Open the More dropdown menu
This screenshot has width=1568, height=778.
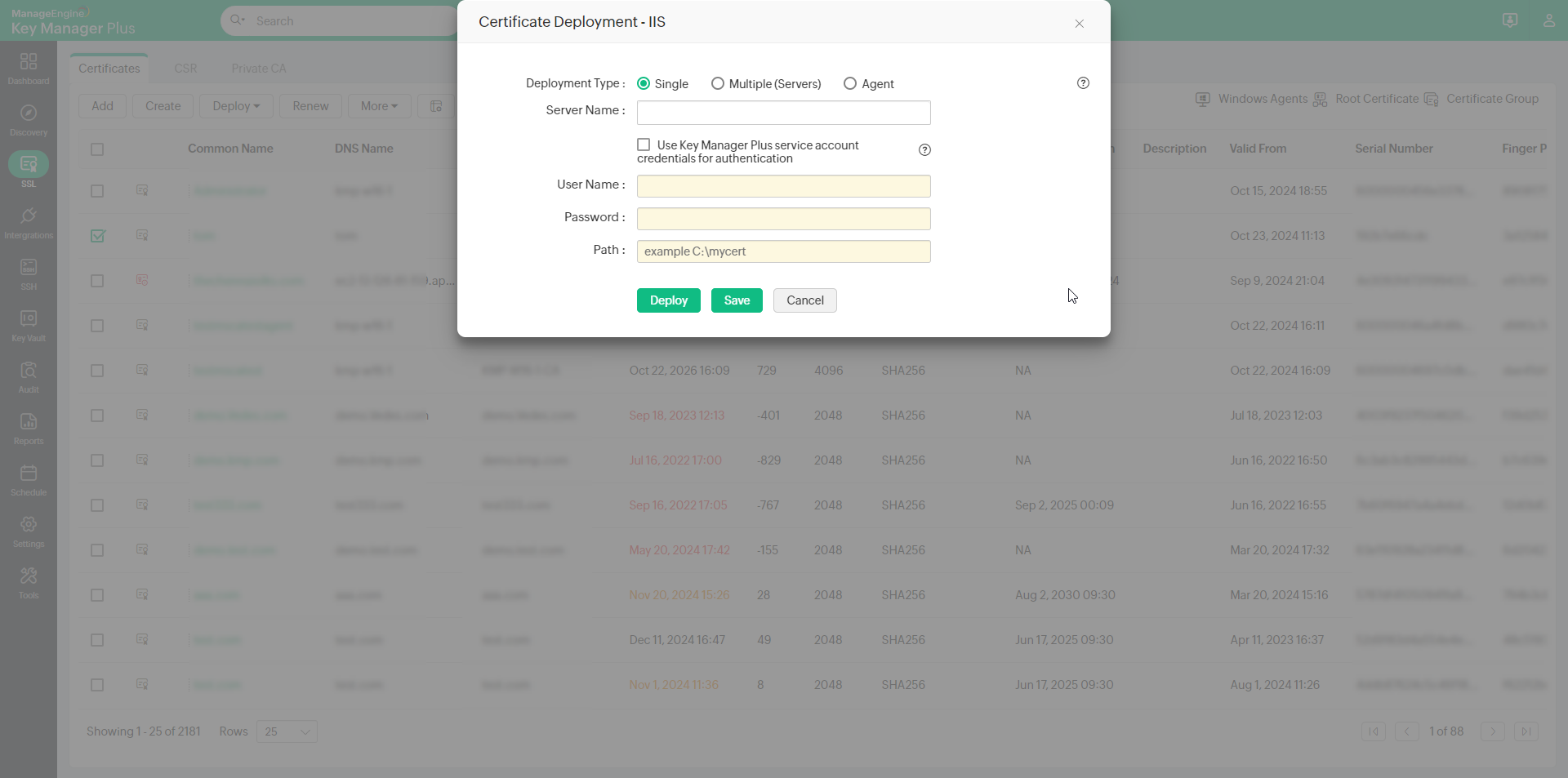coord(380,106)
